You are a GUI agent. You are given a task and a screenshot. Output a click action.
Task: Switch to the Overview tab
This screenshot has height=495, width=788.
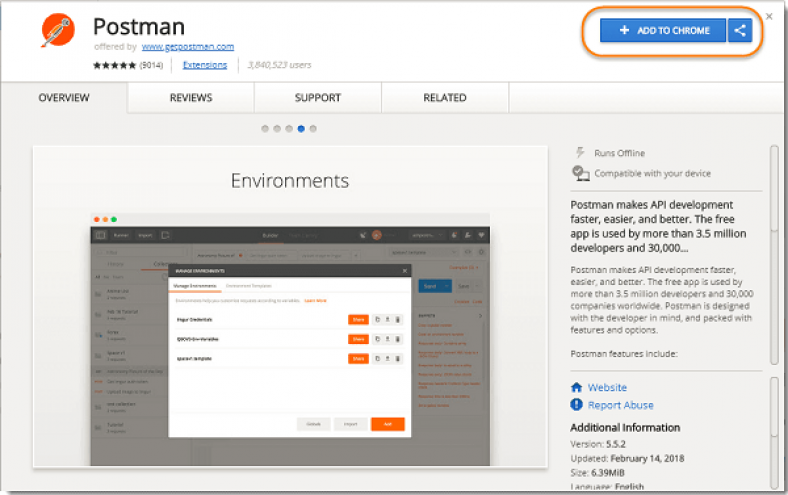[64, 97]
